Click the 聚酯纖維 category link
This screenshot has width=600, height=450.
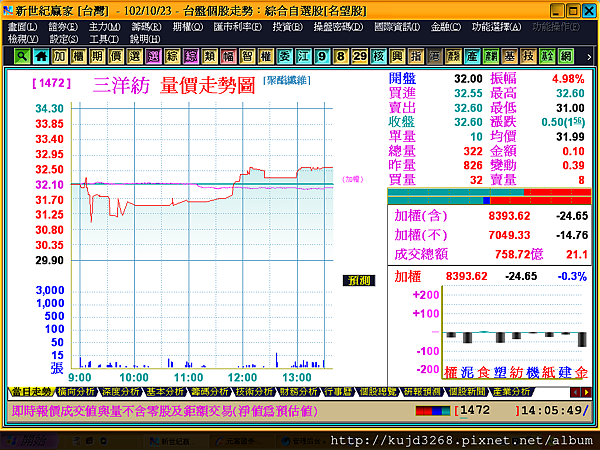[287, 80]
